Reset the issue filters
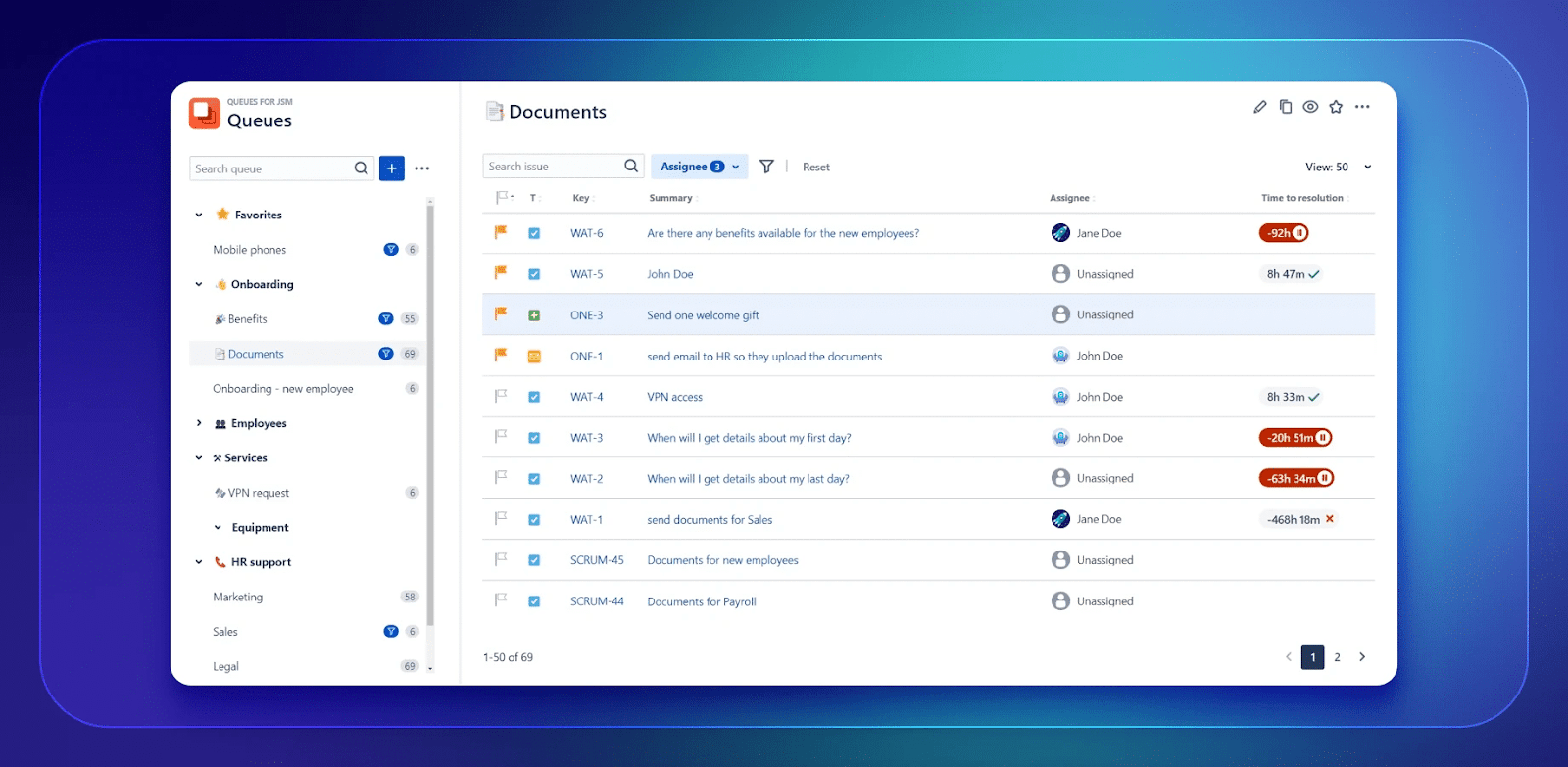Viewport: 1568px width, 767px height. click(x=816, y=168)
